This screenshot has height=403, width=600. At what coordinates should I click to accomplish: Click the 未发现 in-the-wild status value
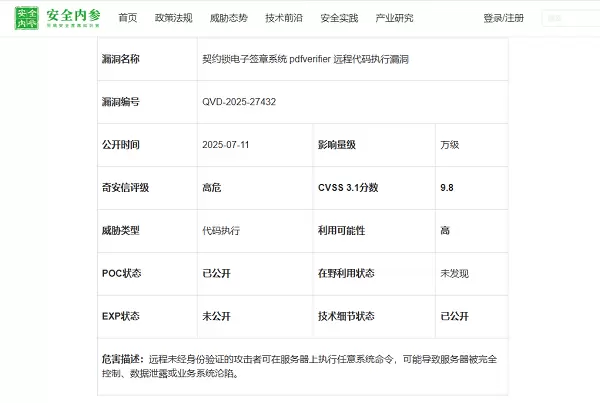coord(454,274)
